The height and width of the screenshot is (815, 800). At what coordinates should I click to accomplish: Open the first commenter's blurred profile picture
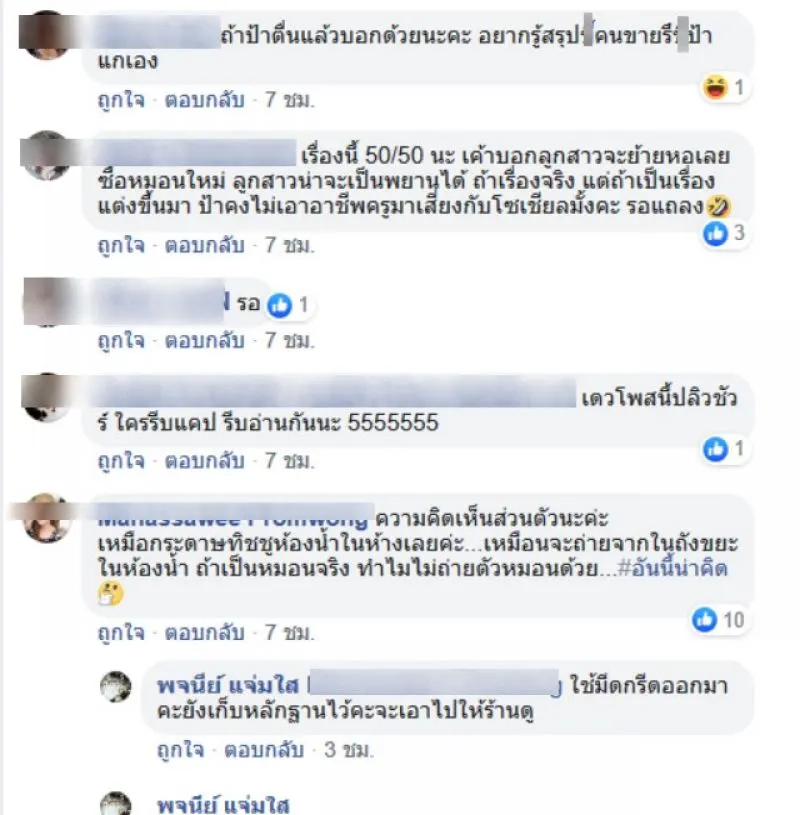46,34
